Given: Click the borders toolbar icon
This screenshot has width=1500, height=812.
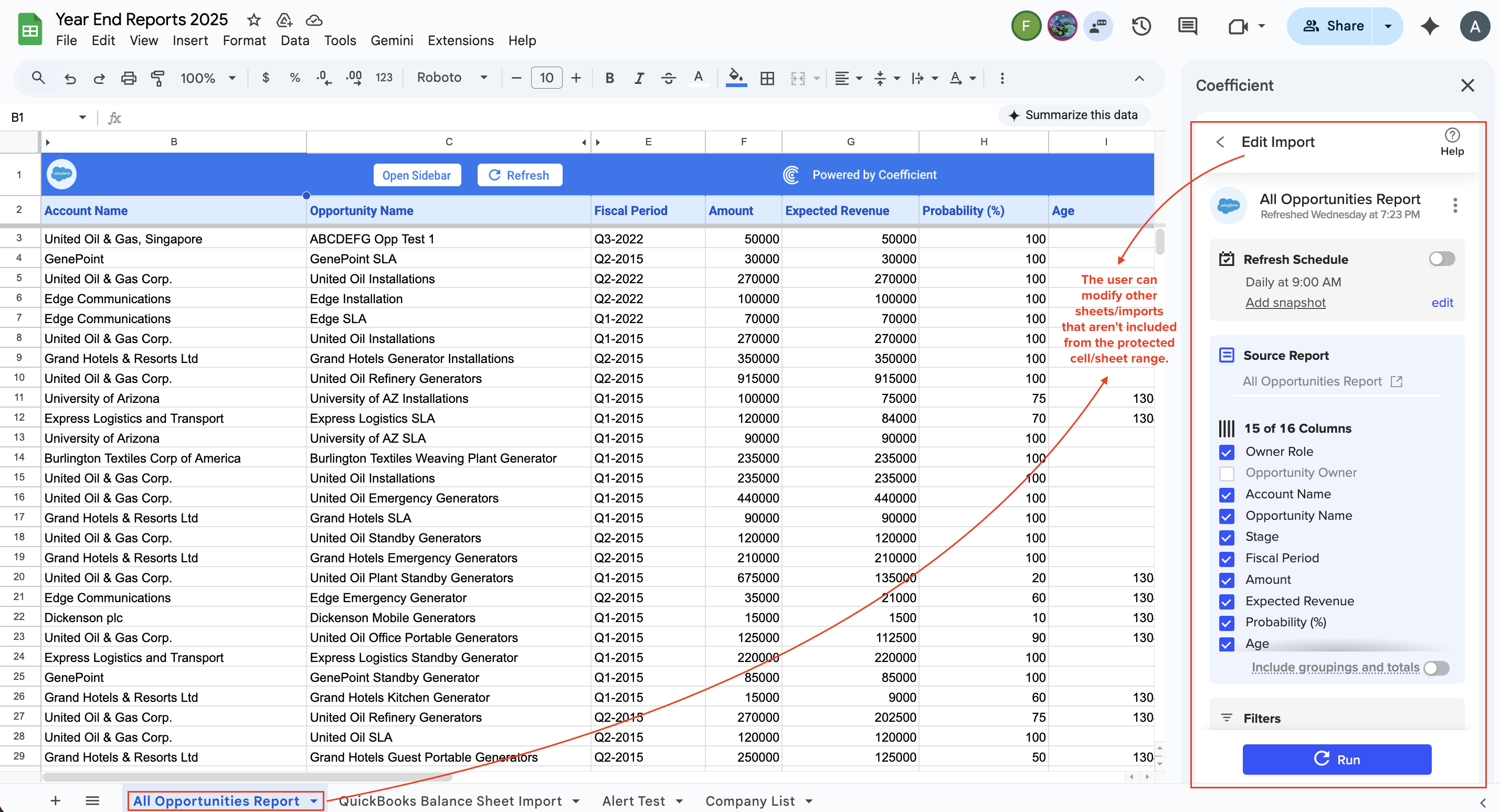Looking at the screenshot, I should click(767, 78).
